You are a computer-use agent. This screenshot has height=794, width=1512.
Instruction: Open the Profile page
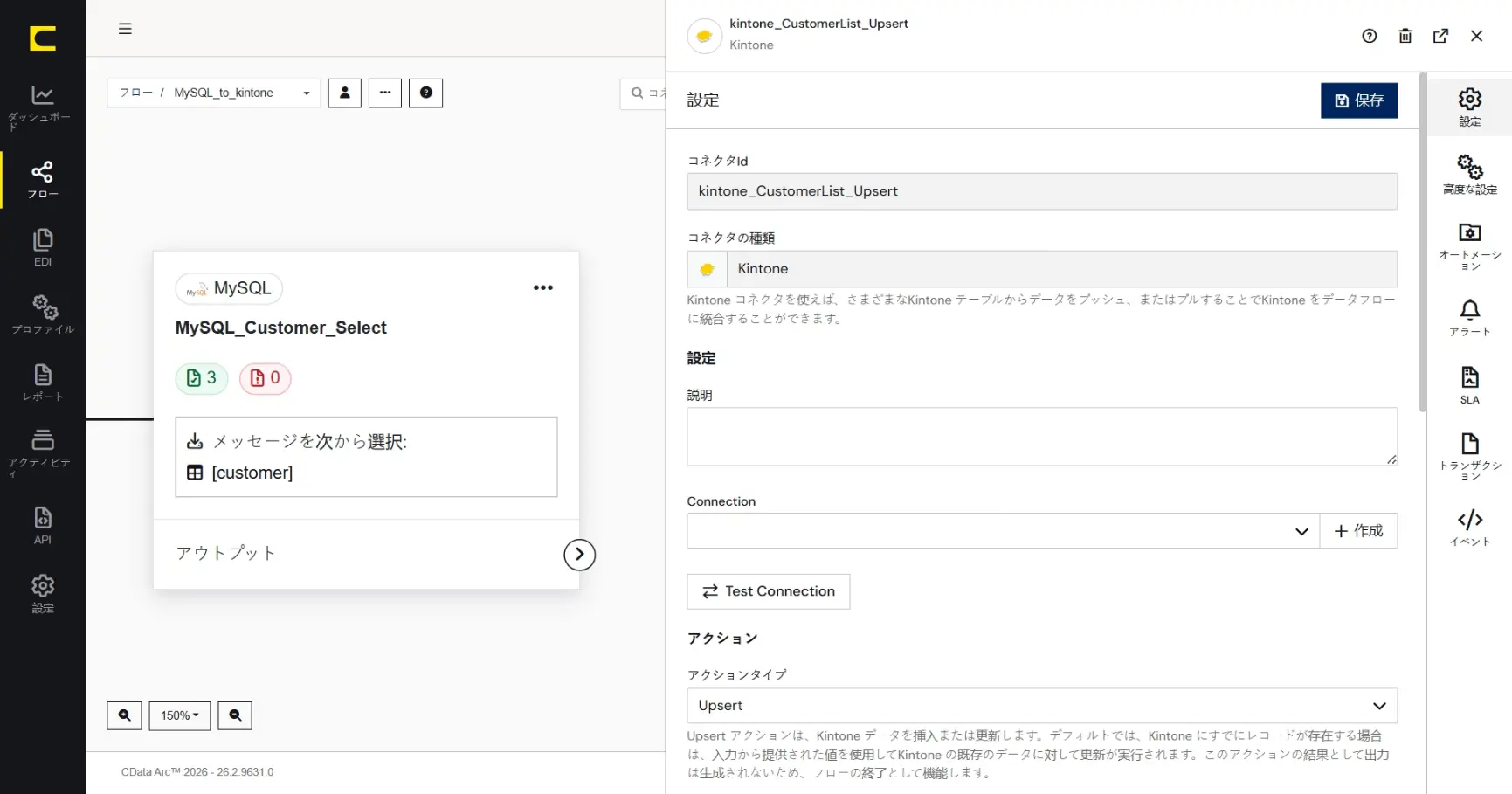pyautogui.click(x=42, y=314)
